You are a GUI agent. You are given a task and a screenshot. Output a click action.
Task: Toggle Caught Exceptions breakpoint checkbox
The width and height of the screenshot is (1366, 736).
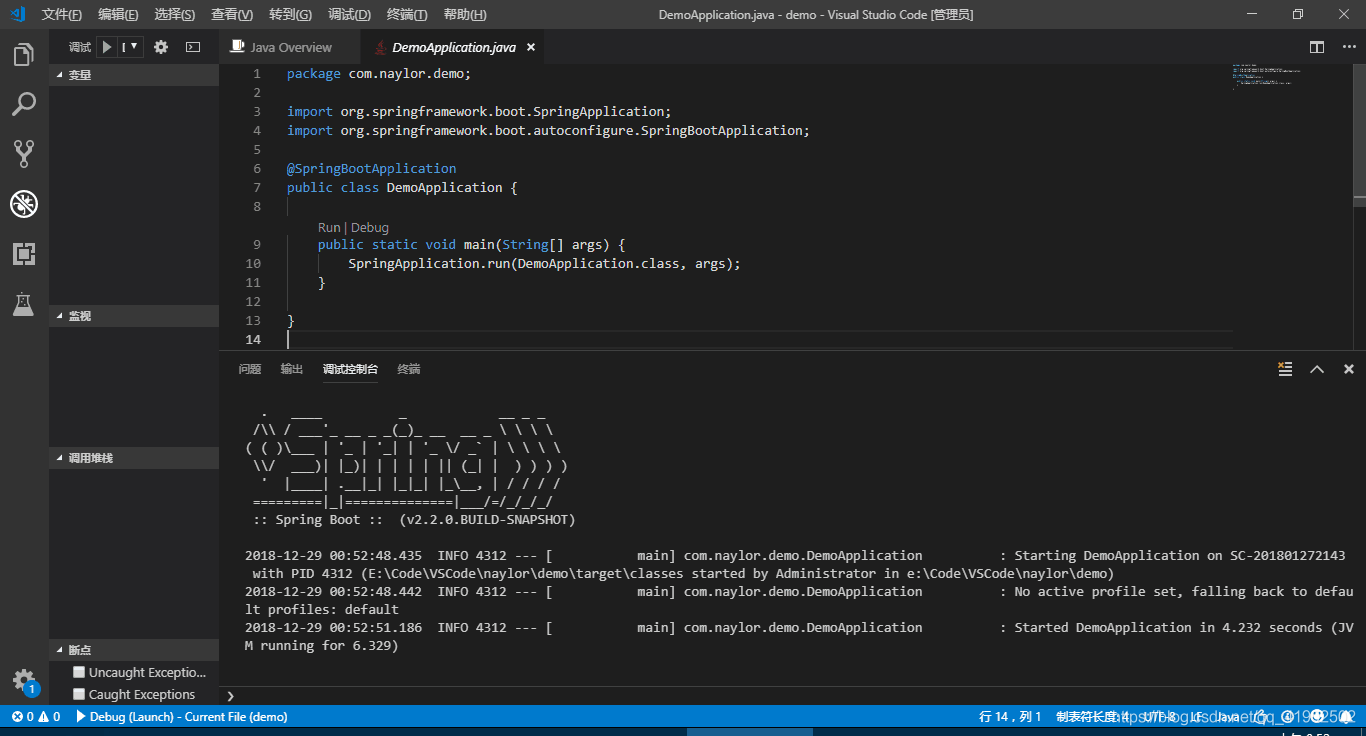coord(79,694)
